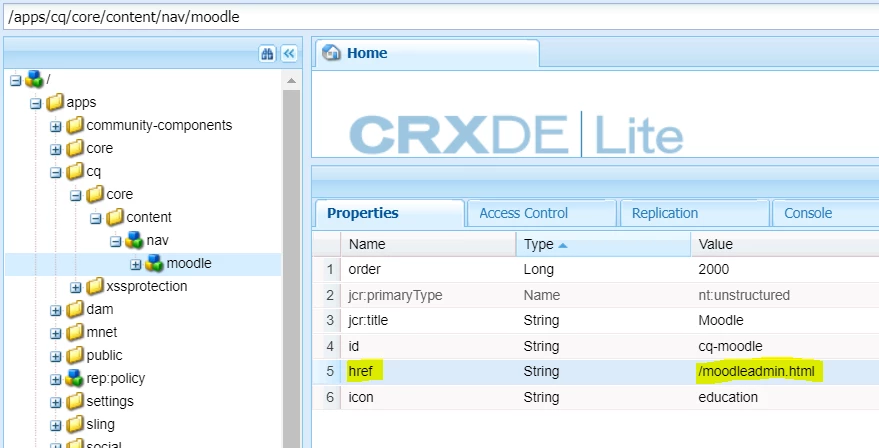The width and height of the screenshot is (879, 448).
Task: Collapse the content folder
Action: click(96, 219)
